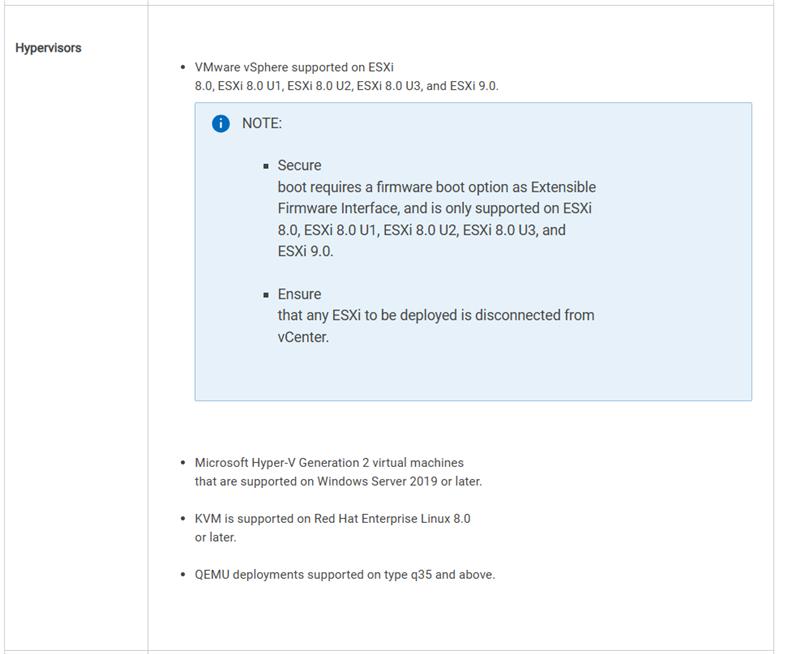Click the Microsoft Hyper-V Generation 2 line
The width and height of the screenshot is (800, 654).
click(x=329, y=462)
